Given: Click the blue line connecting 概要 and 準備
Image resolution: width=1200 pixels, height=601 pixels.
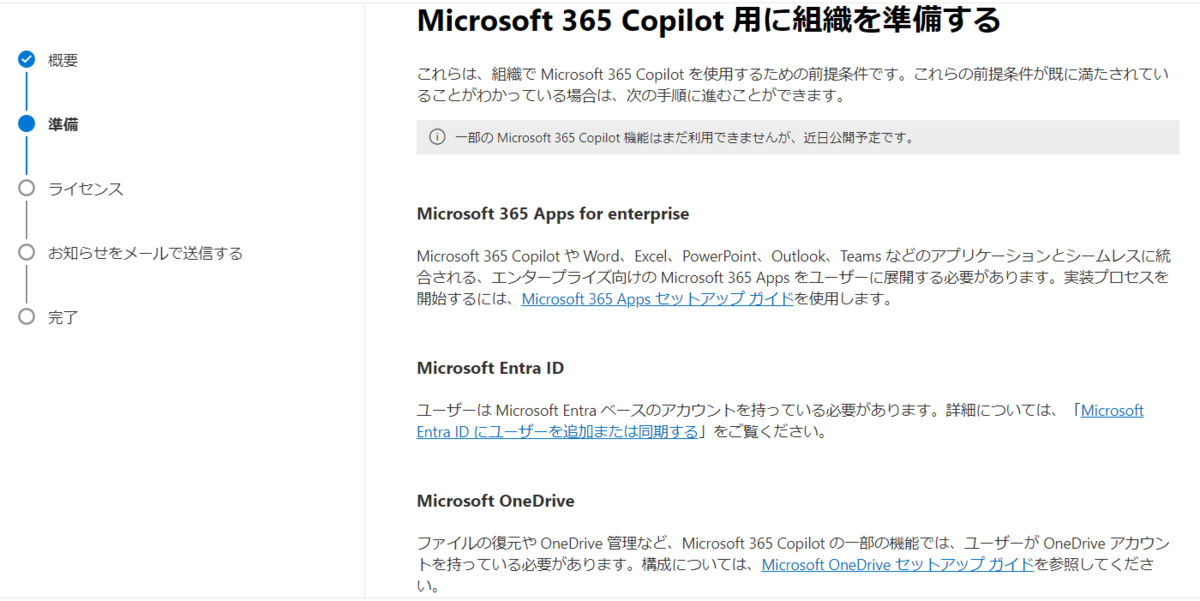Looking at the screenshot, I should pos(27,92).
